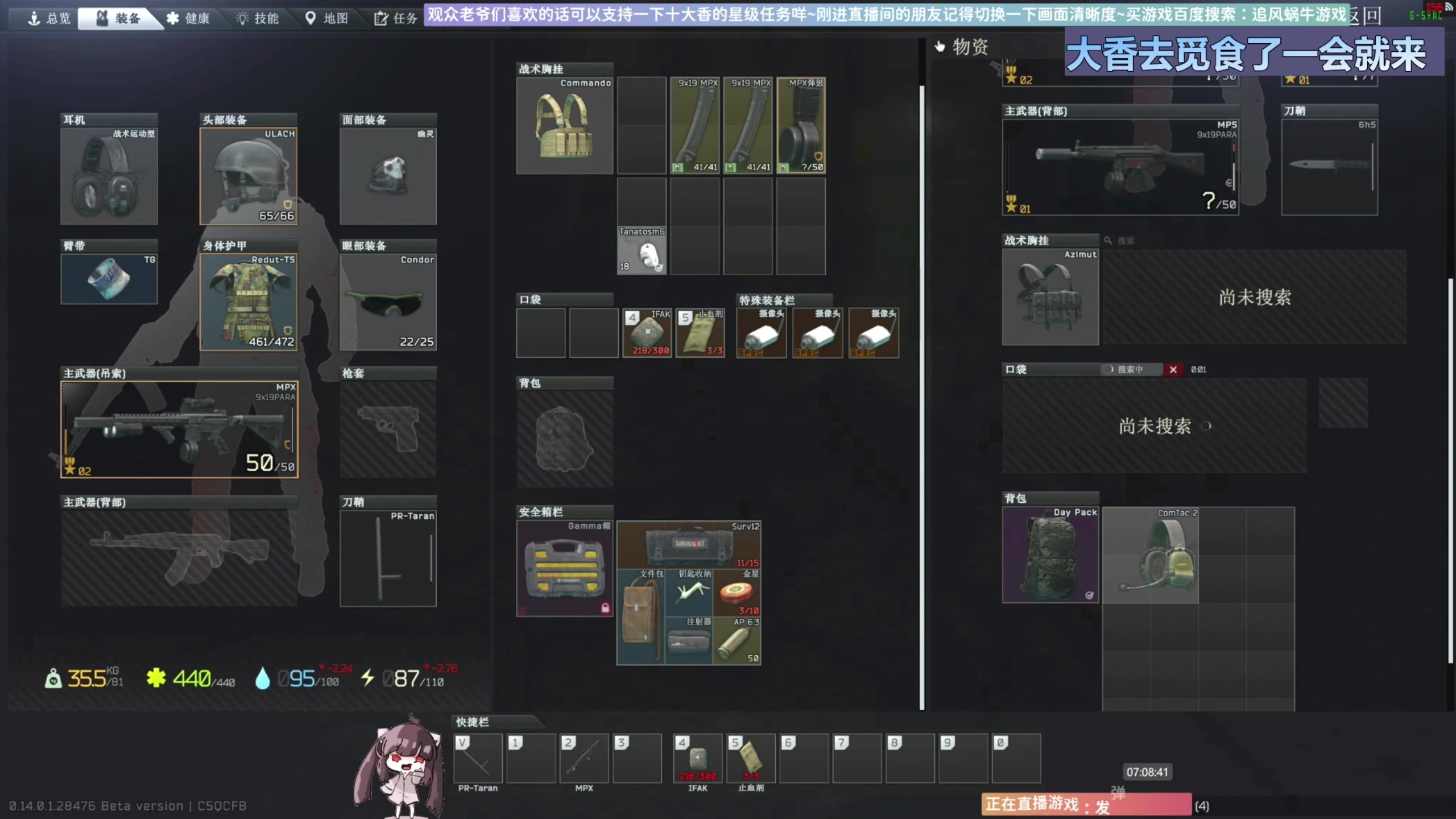Select the 止血剂 hemostat in pocket
The height and width of the screenshot is (819, 1456).
tap(700, 333)
